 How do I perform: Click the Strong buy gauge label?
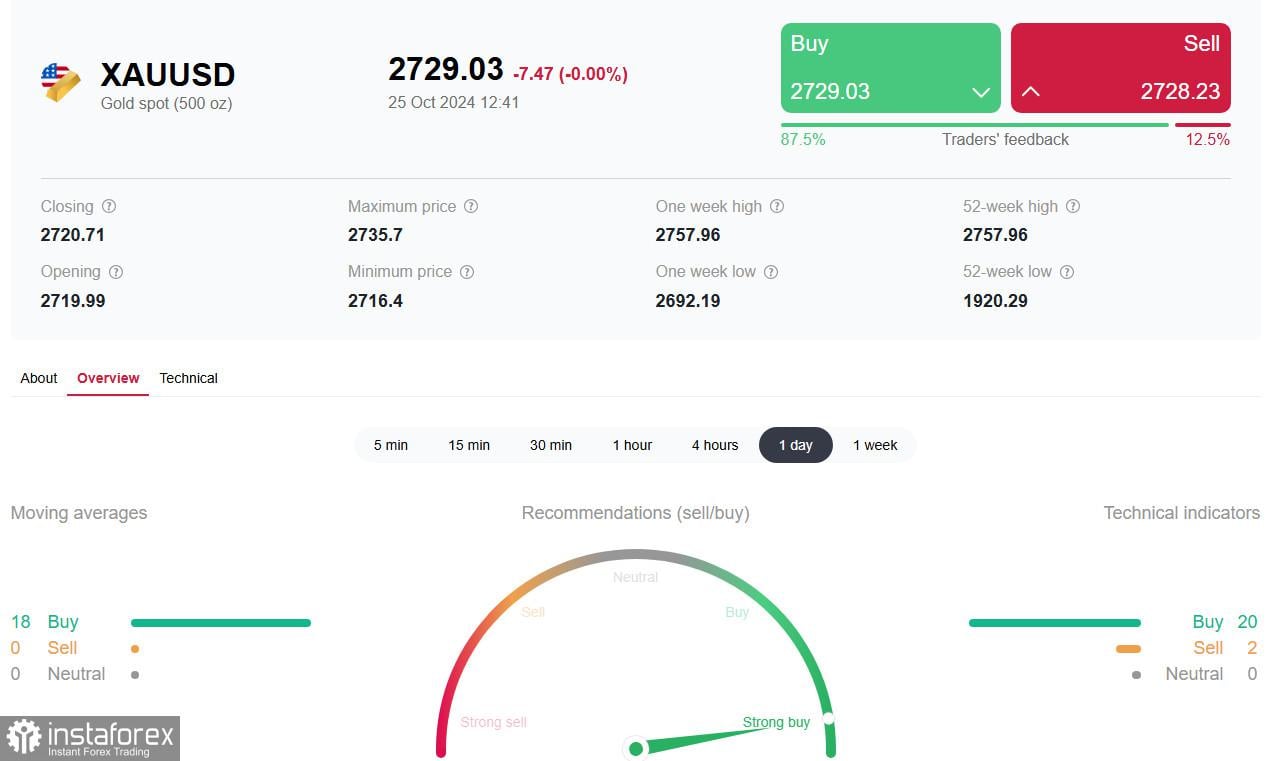click(x=776, y=722)
